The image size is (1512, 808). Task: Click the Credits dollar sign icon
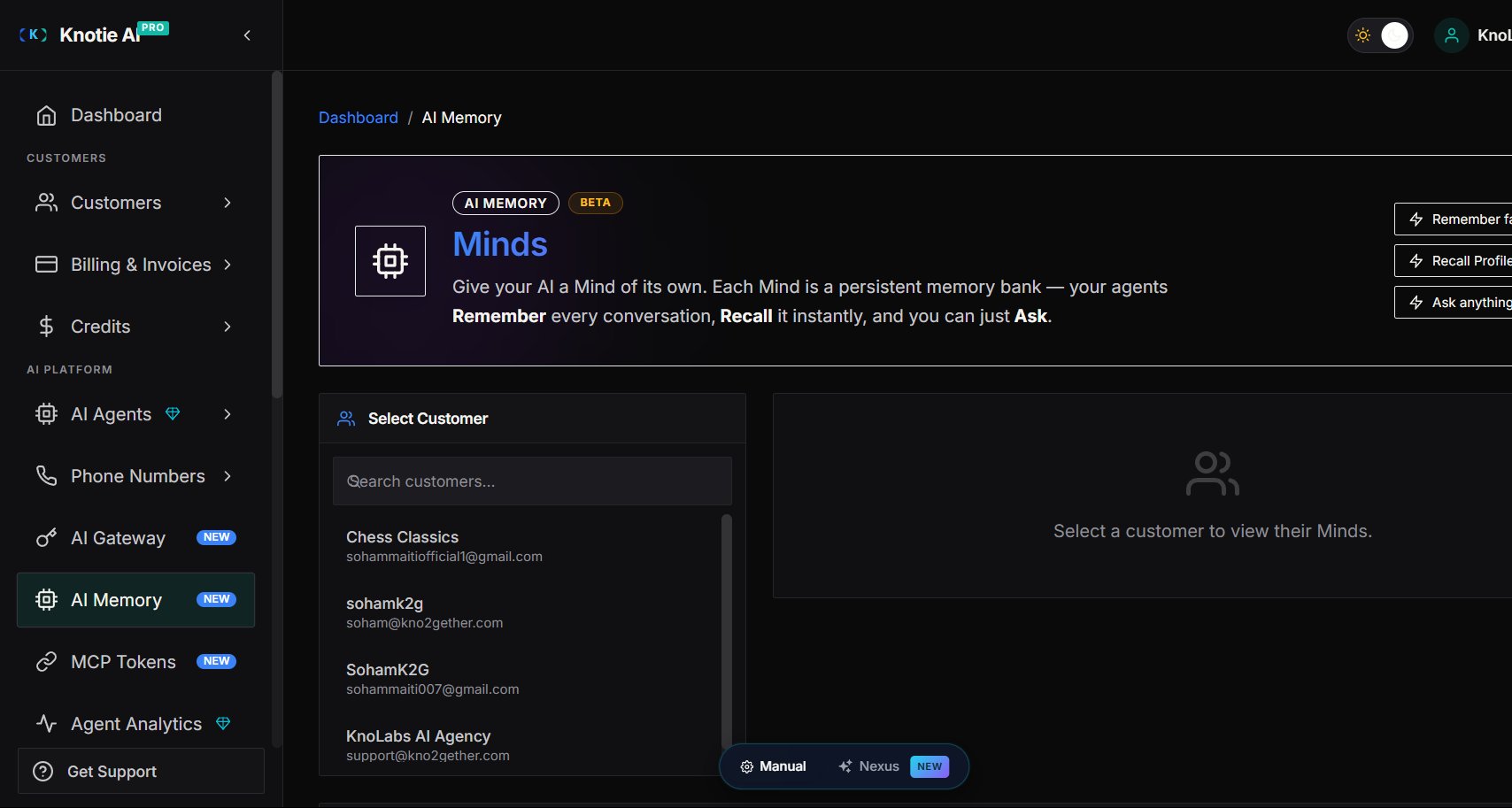point(46,327)
